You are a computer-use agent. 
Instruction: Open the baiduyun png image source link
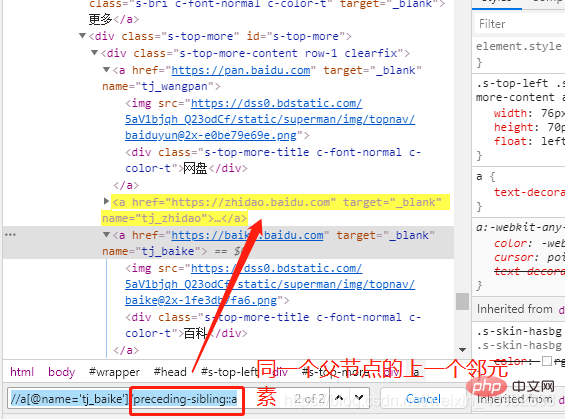(270, 120)
